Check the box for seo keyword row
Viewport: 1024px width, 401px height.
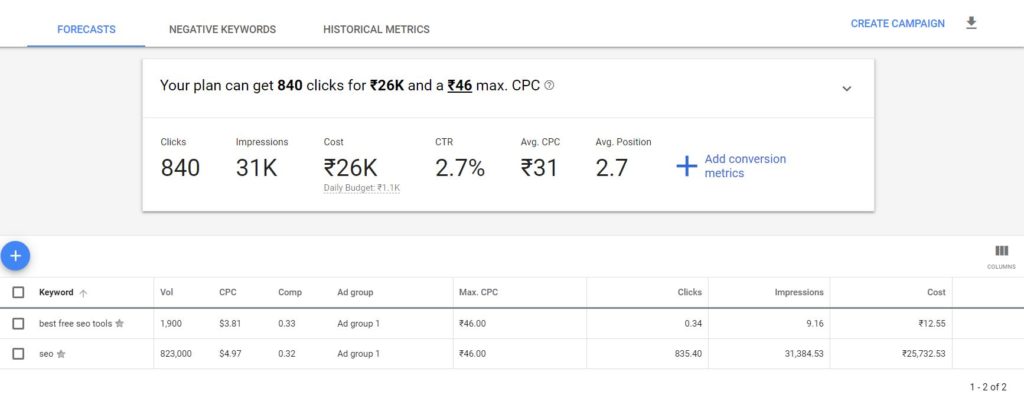click(x=18, y=353)
